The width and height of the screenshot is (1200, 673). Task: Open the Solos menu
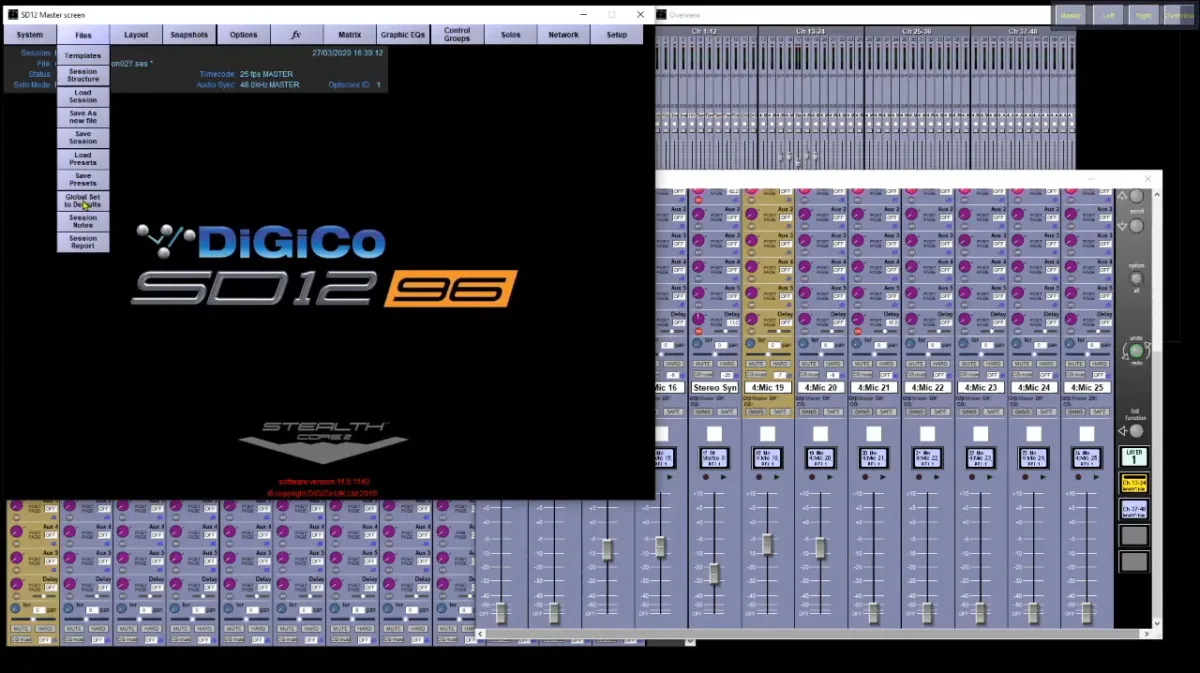point(510,35)
